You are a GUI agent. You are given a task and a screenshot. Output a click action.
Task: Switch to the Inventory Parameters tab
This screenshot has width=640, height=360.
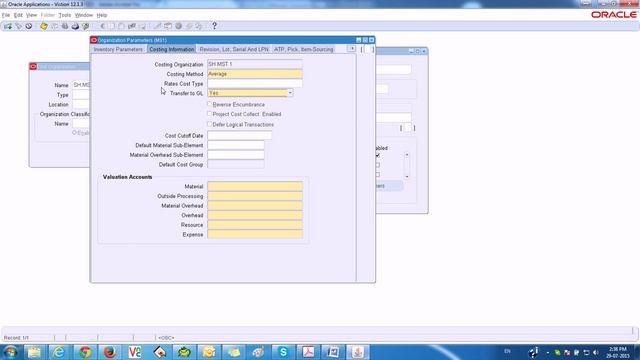[118, 49]
